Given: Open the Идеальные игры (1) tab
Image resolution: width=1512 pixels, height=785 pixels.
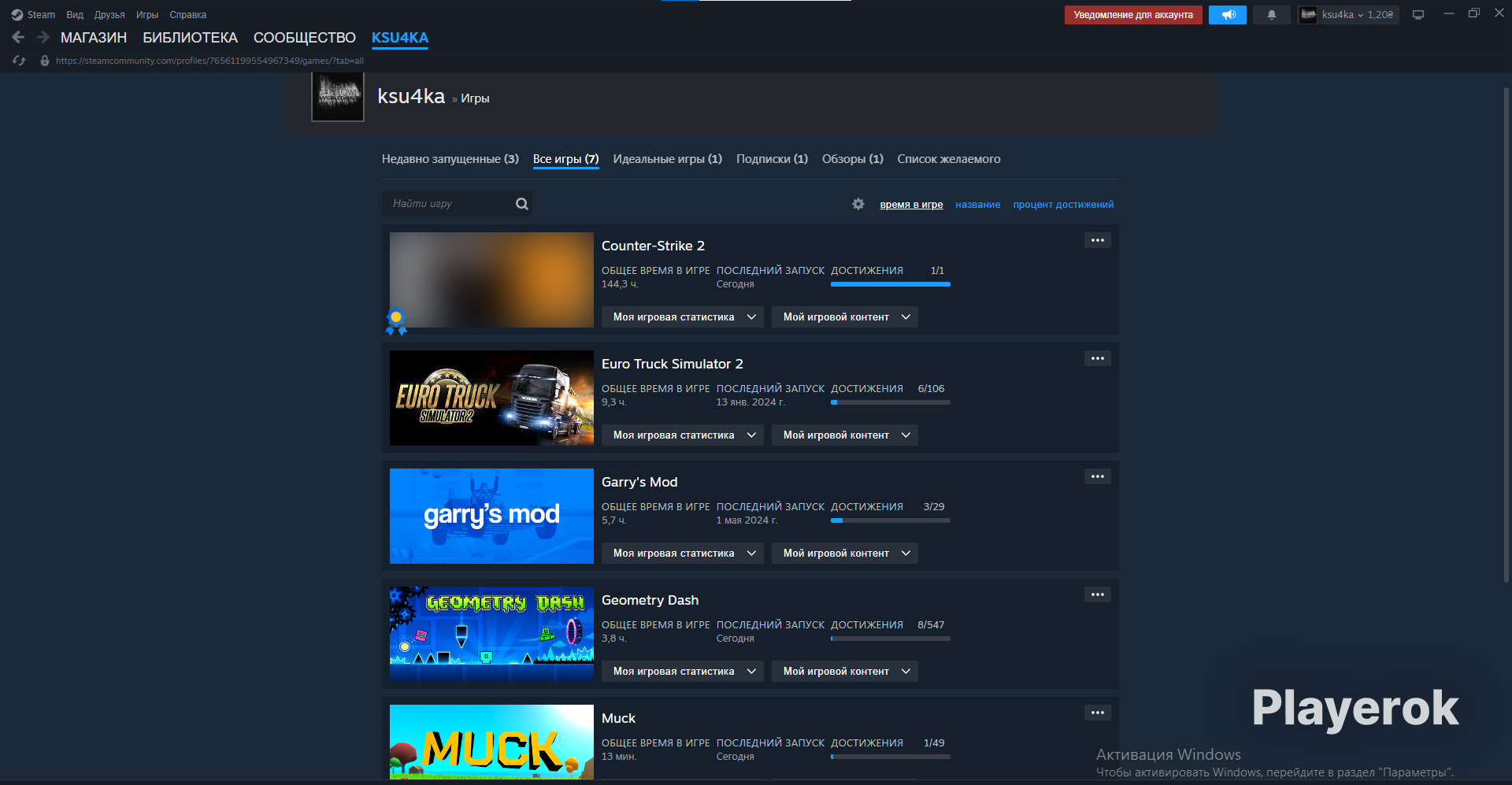Looking at the screenshot, I should tap(668, 159).
